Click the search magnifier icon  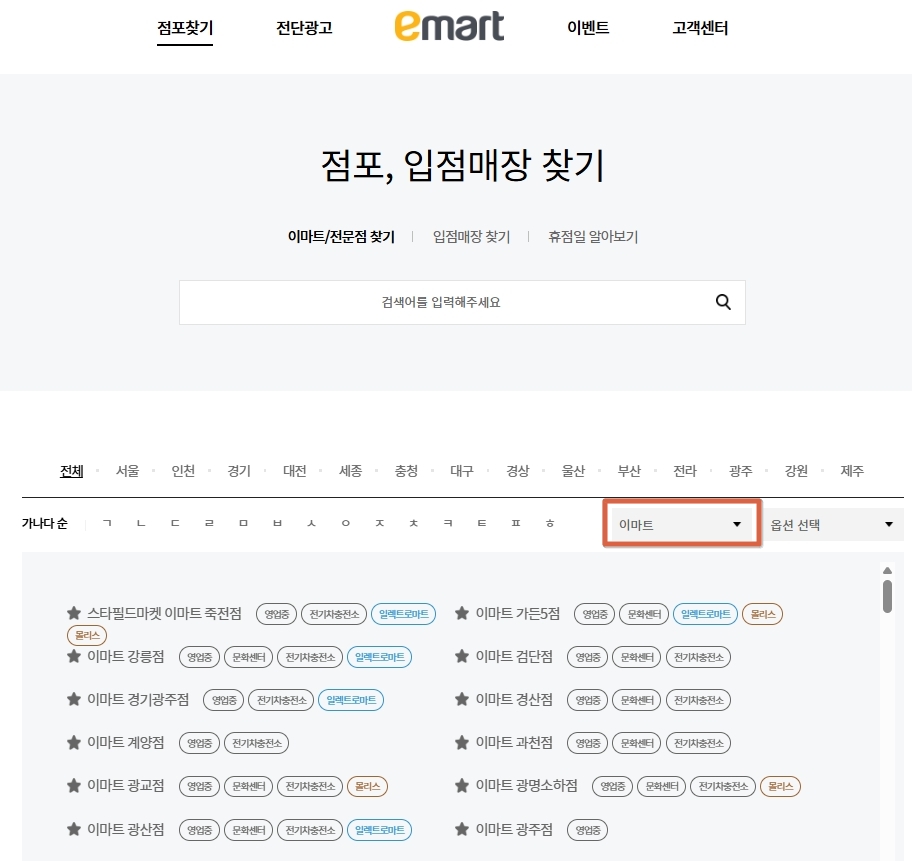[x=723, y=302]
